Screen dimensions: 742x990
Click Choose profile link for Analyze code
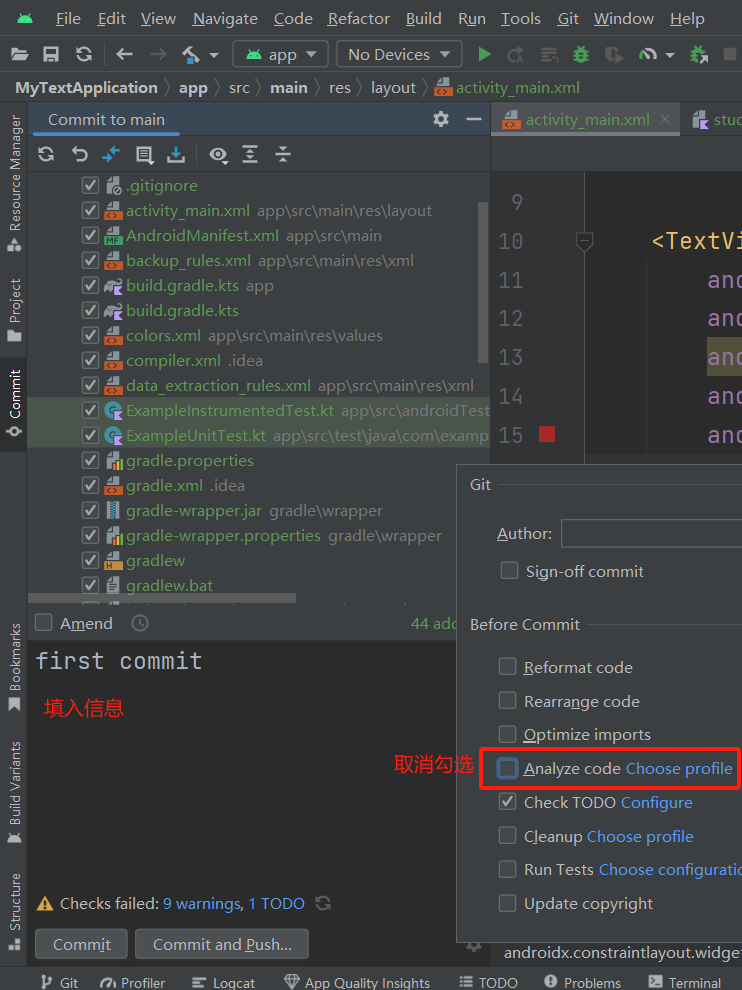click(x=679, y=768)
